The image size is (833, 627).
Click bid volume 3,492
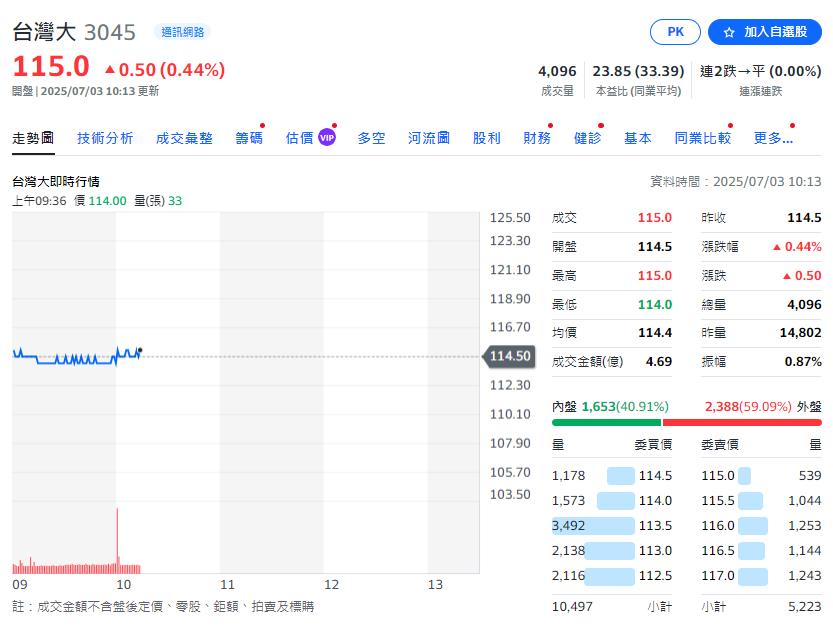coord(568,526)
